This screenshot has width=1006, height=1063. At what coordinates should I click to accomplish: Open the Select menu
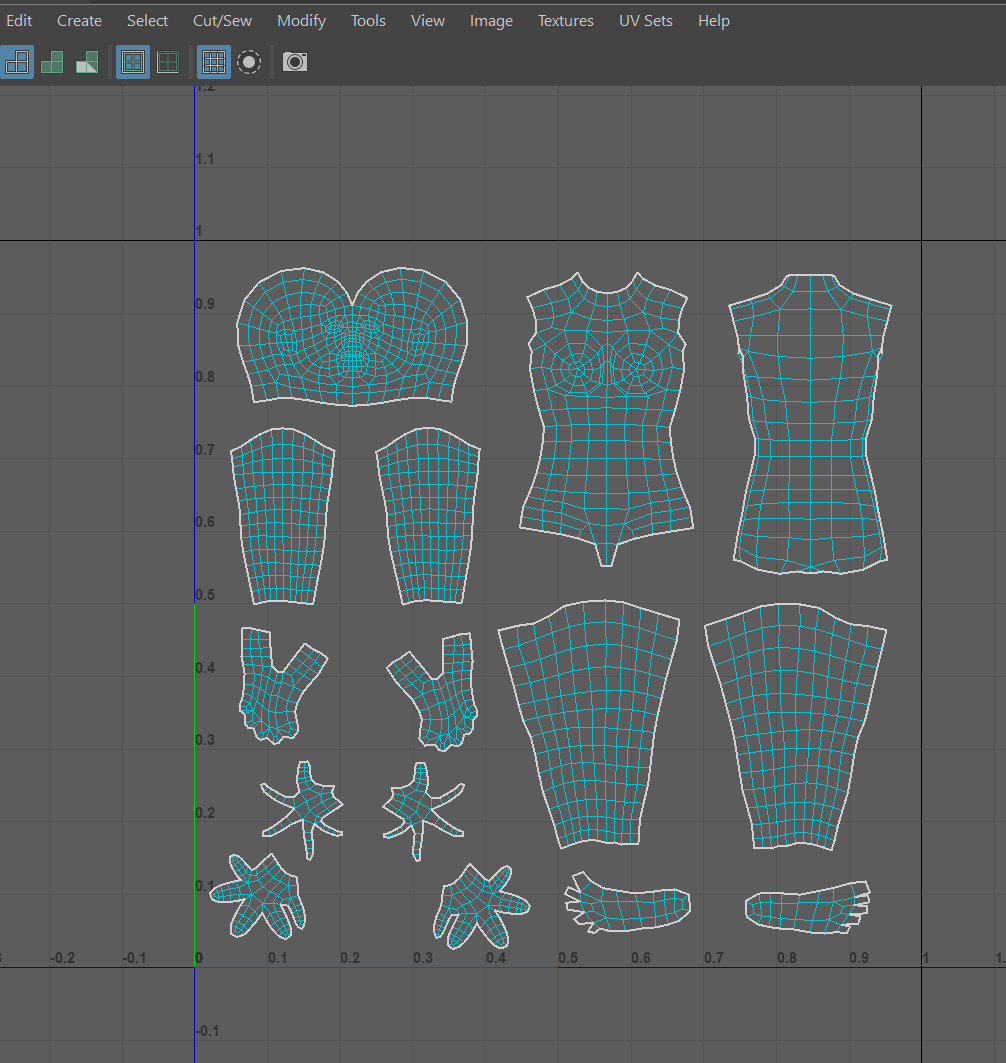click(x=147, y=20)
